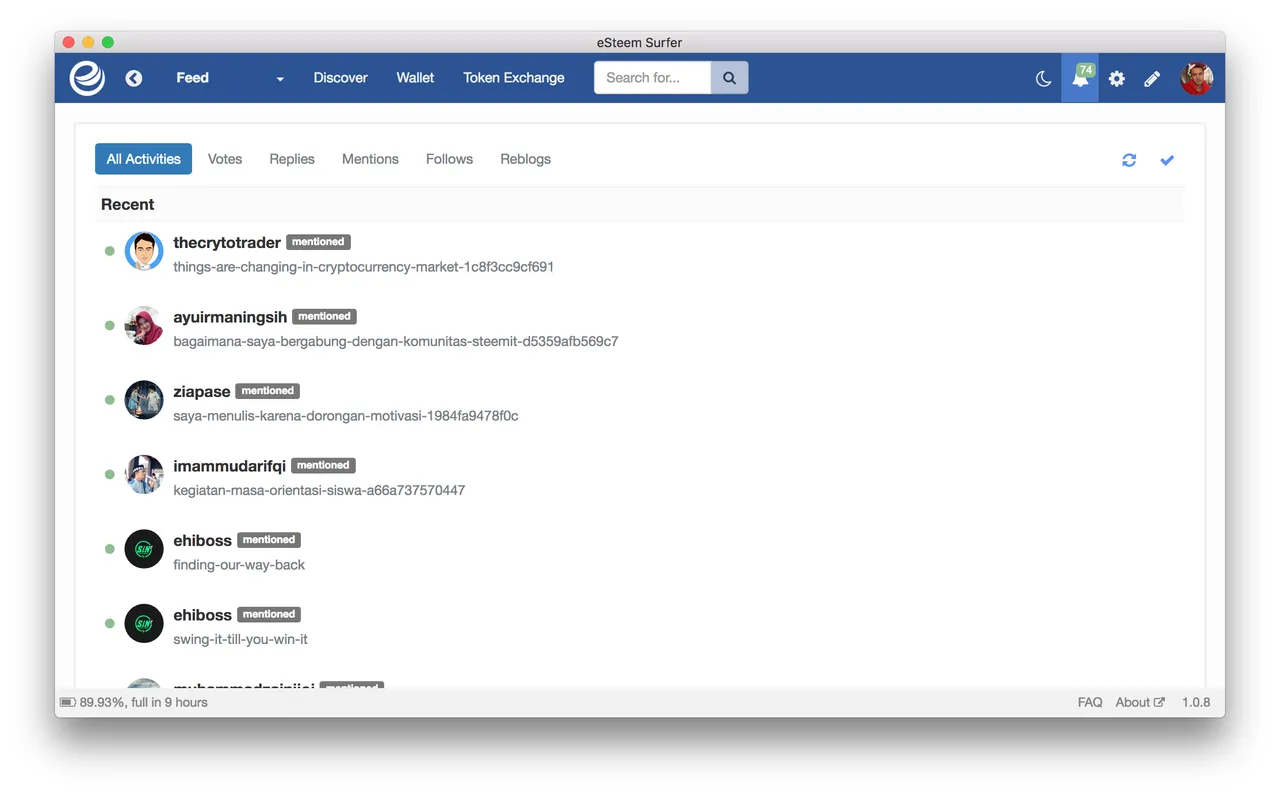
Task: Click the eSteem logo icon
Action: 87,78
